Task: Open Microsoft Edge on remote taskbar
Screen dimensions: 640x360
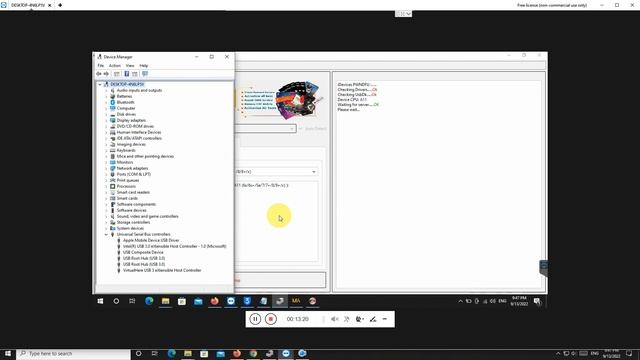Action: point(149,301)
